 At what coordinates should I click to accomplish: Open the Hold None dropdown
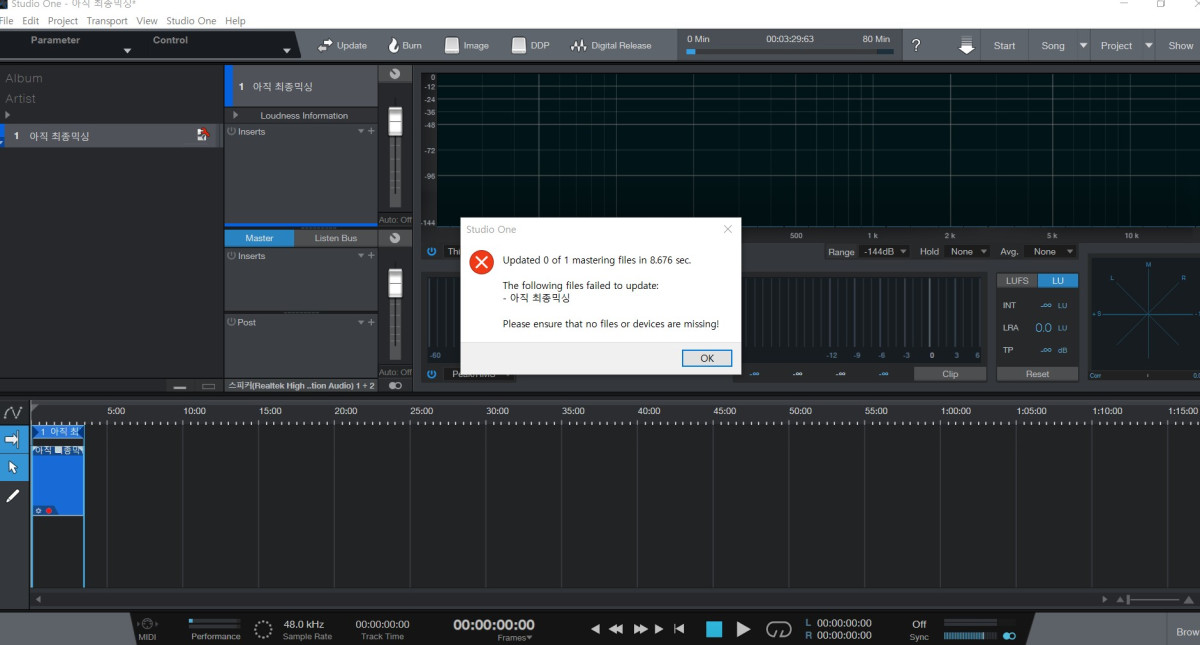coord(969,252)
